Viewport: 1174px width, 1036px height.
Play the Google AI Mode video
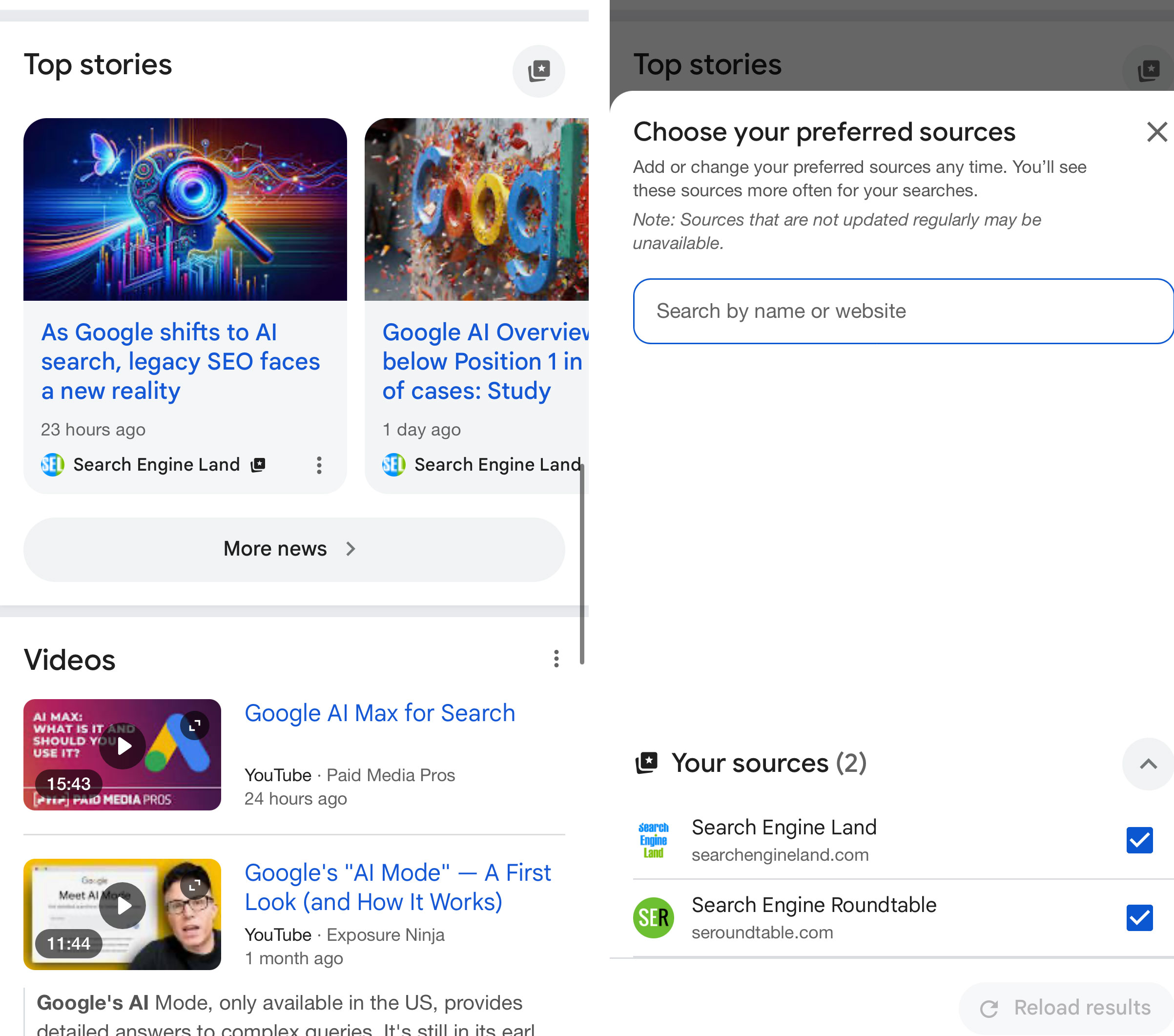point(123,906)
